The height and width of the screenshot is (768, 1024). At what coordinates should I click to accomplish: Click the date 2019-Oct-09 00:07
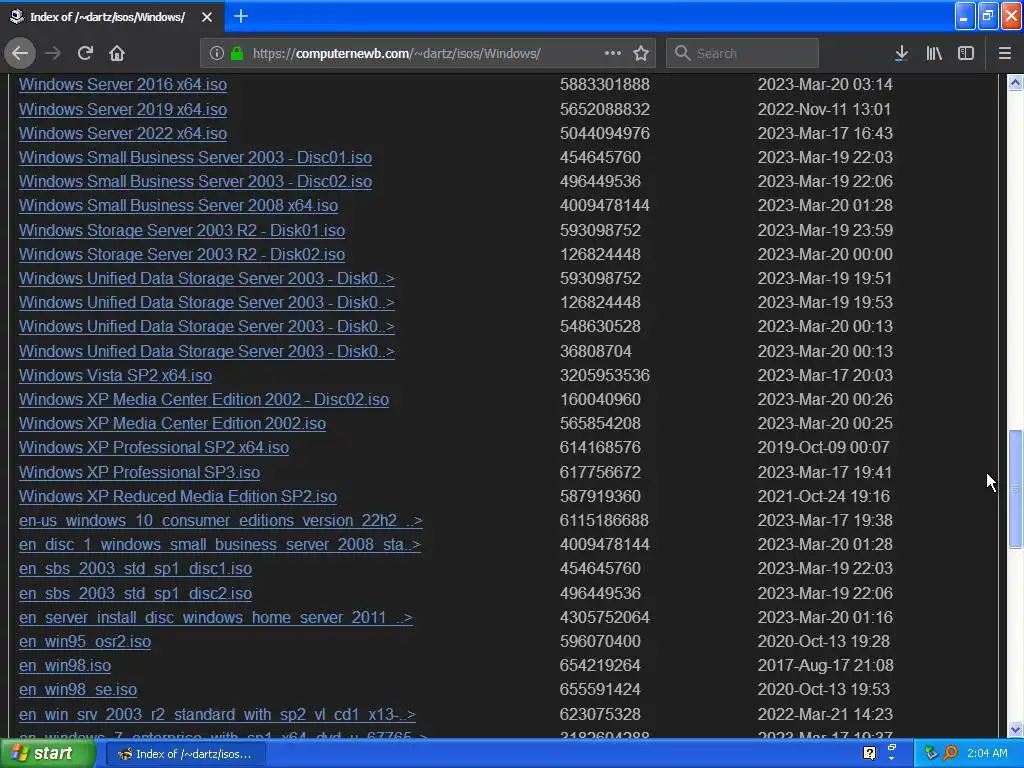pyautogui.click(x=824, y=448)
